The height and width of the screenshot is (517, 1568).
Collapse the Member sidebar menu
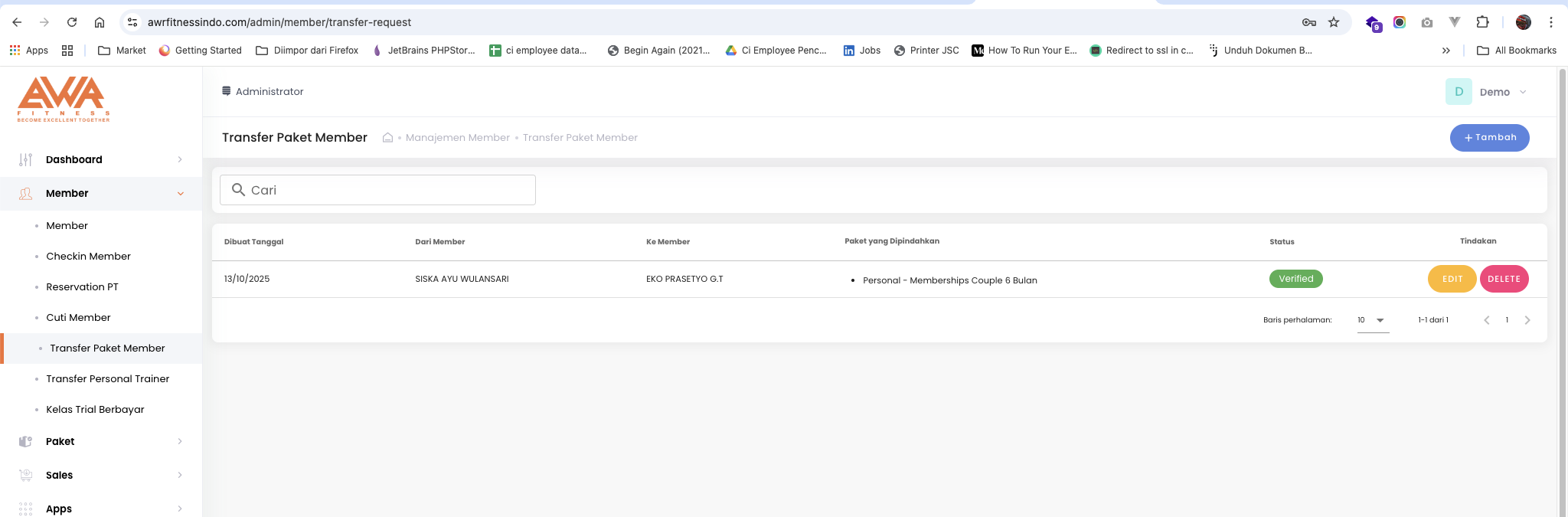[181, 194]
